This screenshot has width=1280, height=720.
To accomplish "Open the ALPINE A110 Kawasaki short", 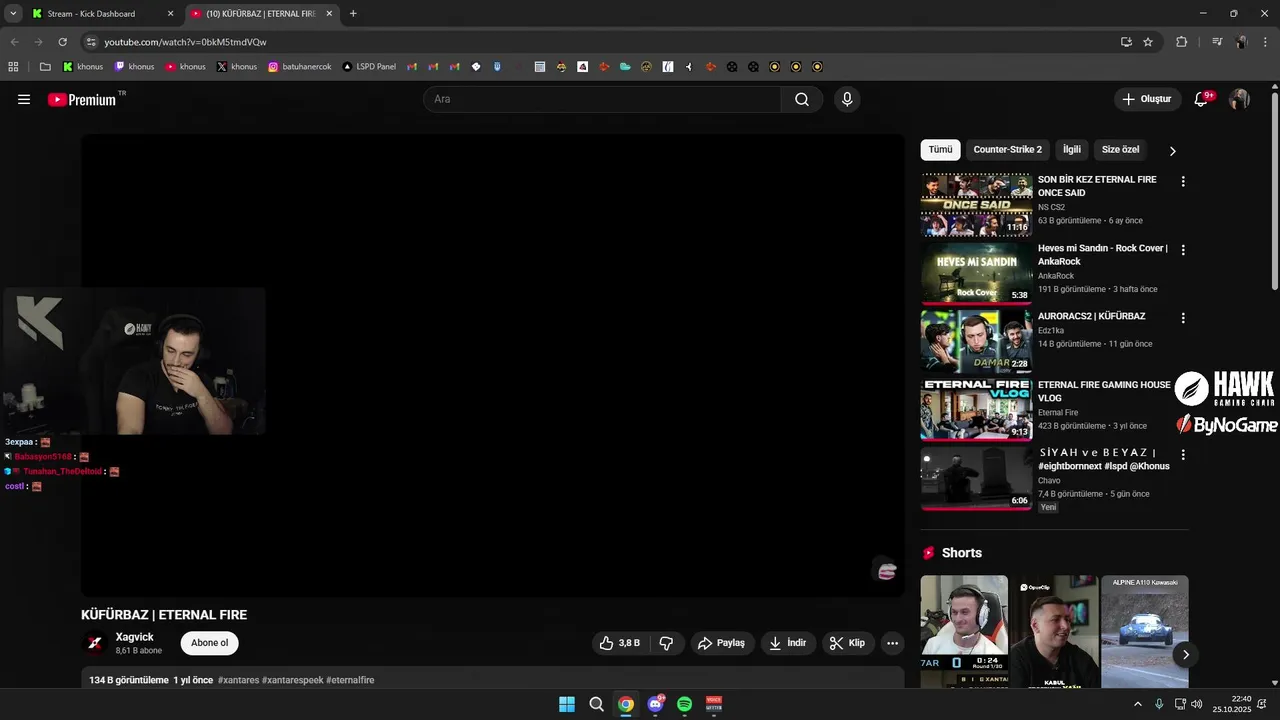I will click(x=1145, y=631).
